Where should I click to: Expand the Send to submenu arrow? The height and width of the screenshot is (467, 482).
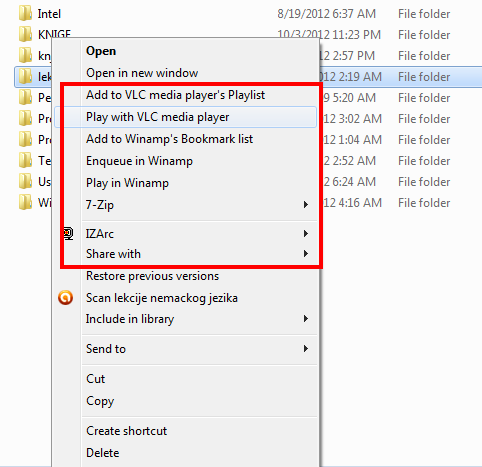pos(306,349)
